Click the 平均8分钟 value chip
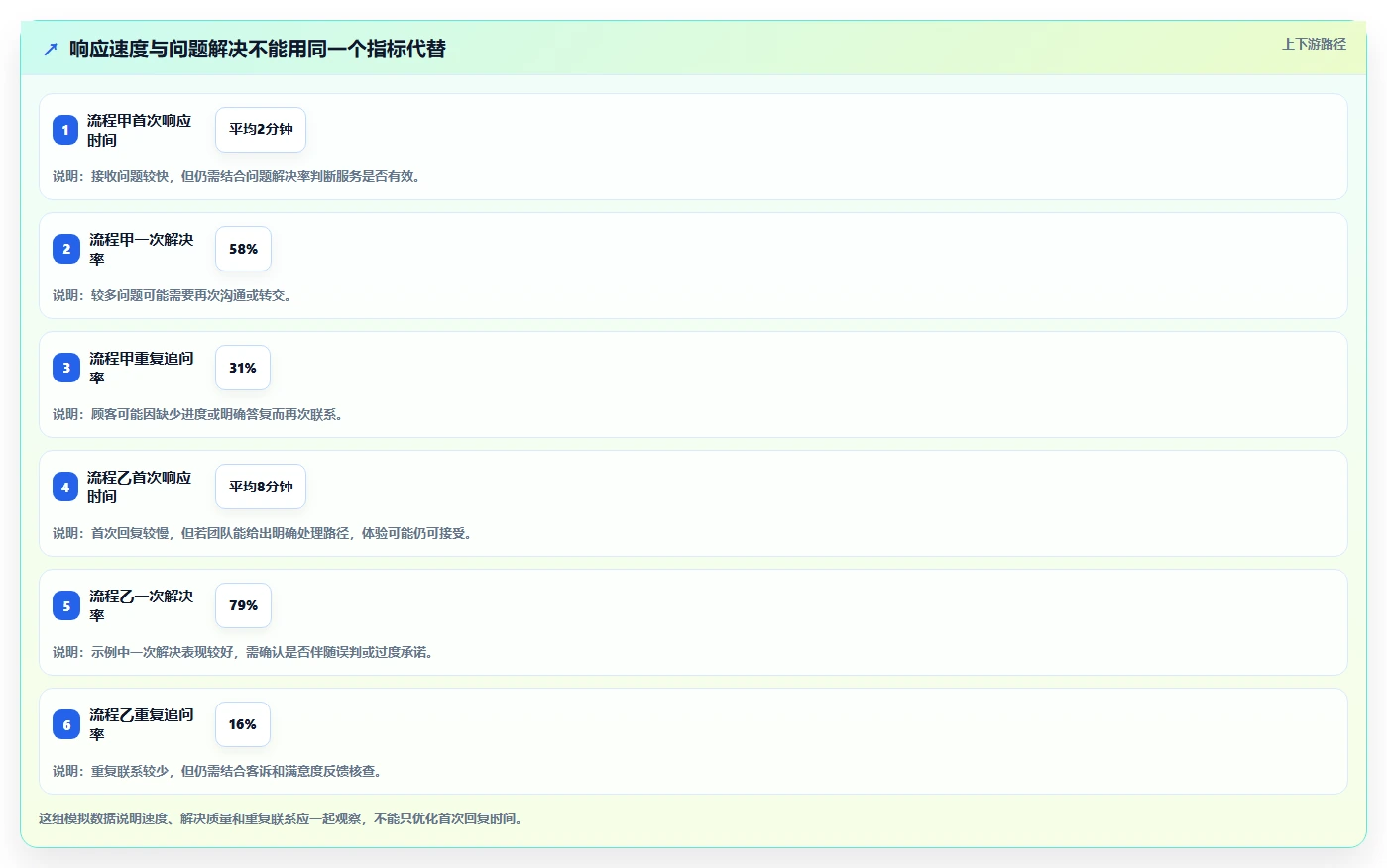The height and width of the screenshot is (868, 1387). (x=261, y=487)
